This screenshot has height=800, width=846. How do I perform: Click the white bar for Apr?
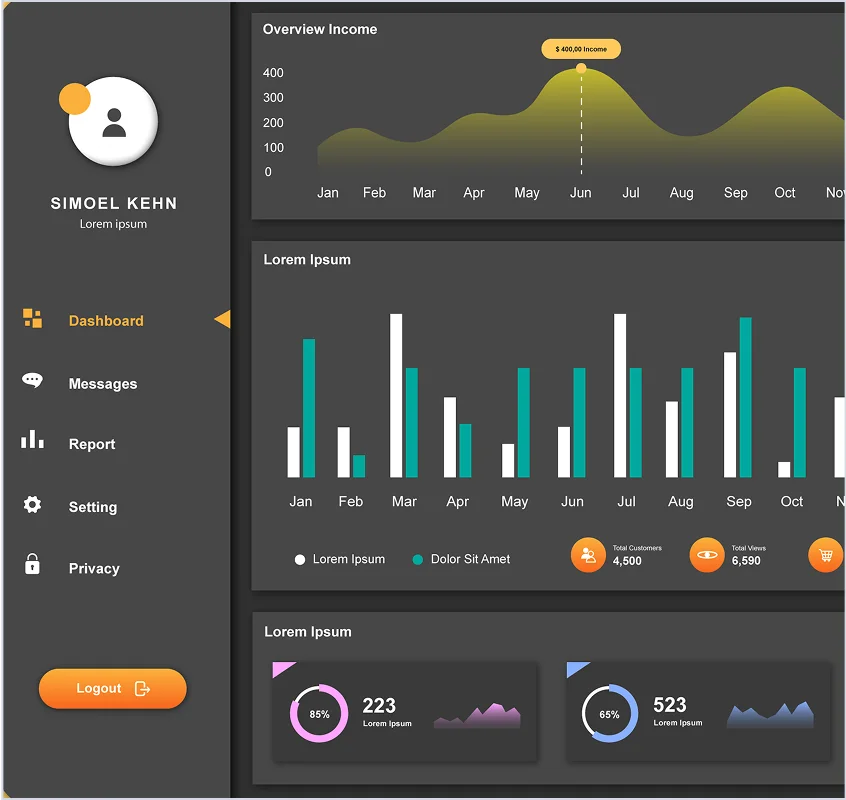click(450, 437)
